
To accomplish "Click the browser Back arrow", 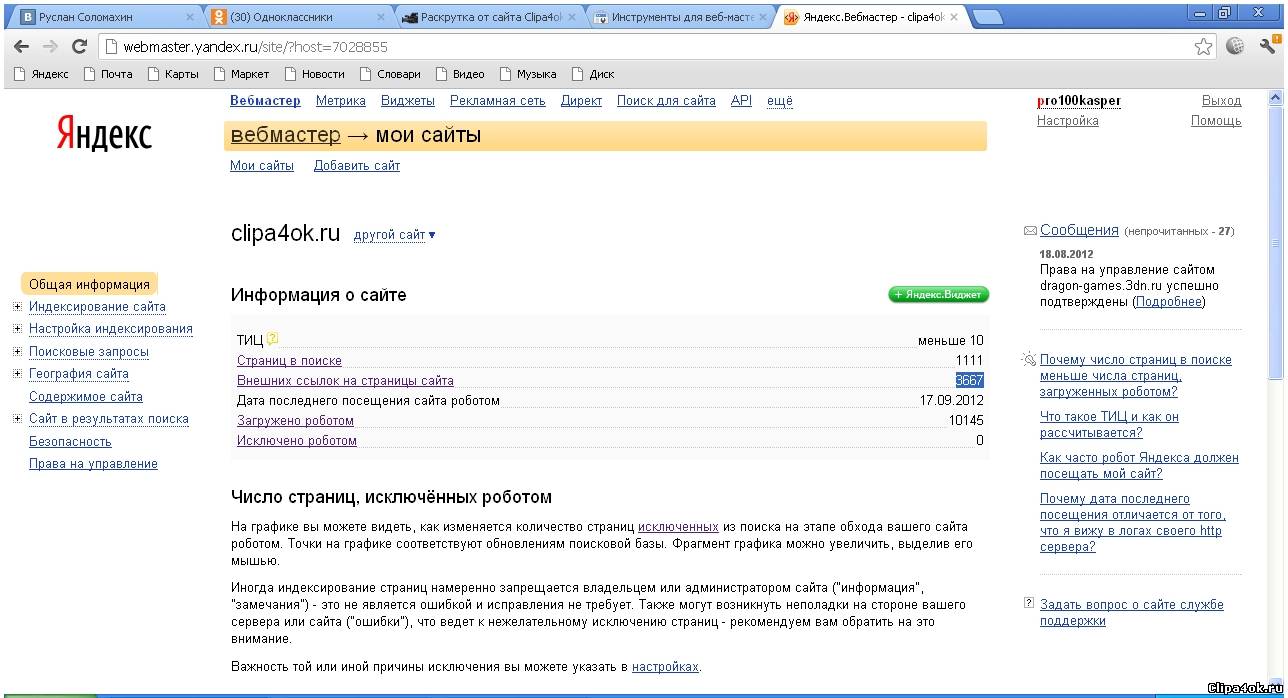I will pos(21,46).
